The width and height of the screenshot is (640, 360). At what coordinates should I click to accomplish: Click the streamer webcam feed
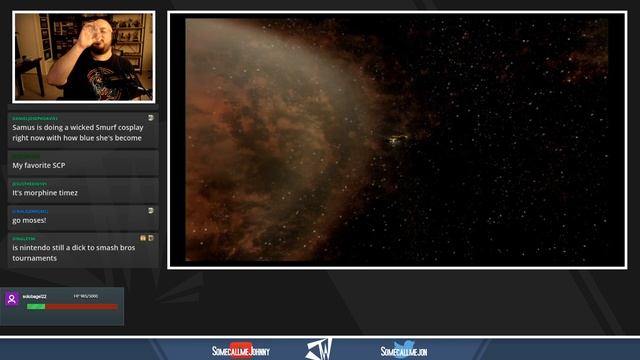coord(84,57)
